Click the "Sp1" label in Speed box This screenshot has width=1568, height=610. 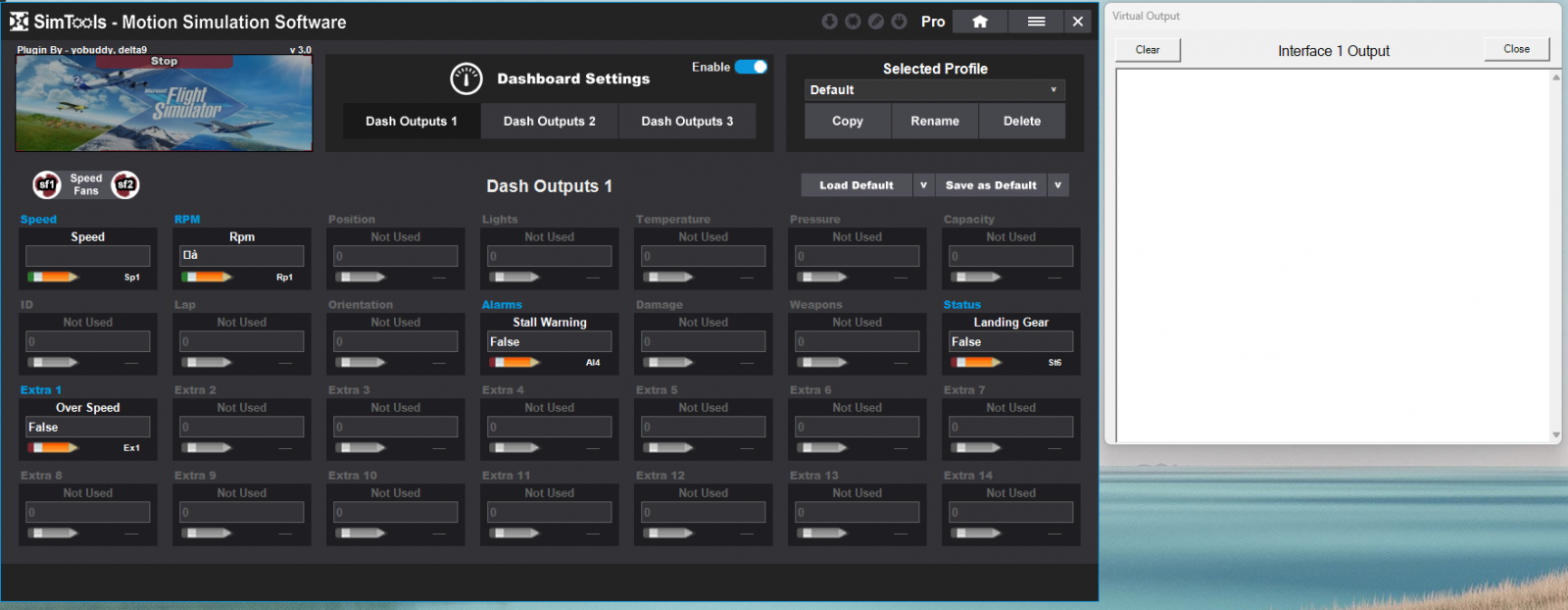tap(131, 278)
